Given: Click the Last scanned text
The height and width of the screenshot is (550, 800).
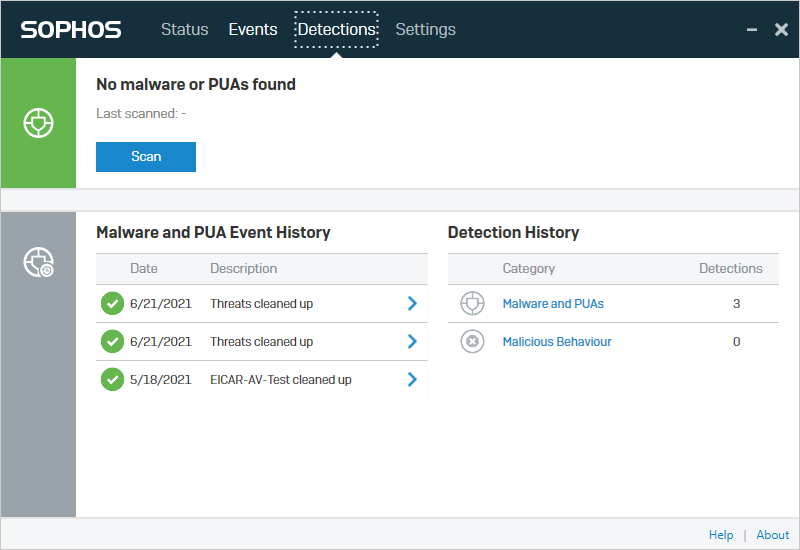Looking at the screenshot, I should (141, 113).
